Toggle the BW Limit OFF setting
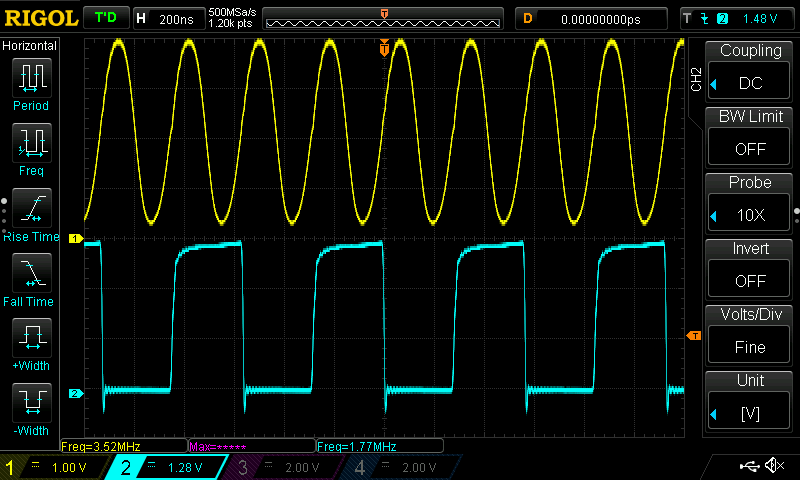Image resolution: width=800 pixels, height=480 pixels. coord(749,149)
